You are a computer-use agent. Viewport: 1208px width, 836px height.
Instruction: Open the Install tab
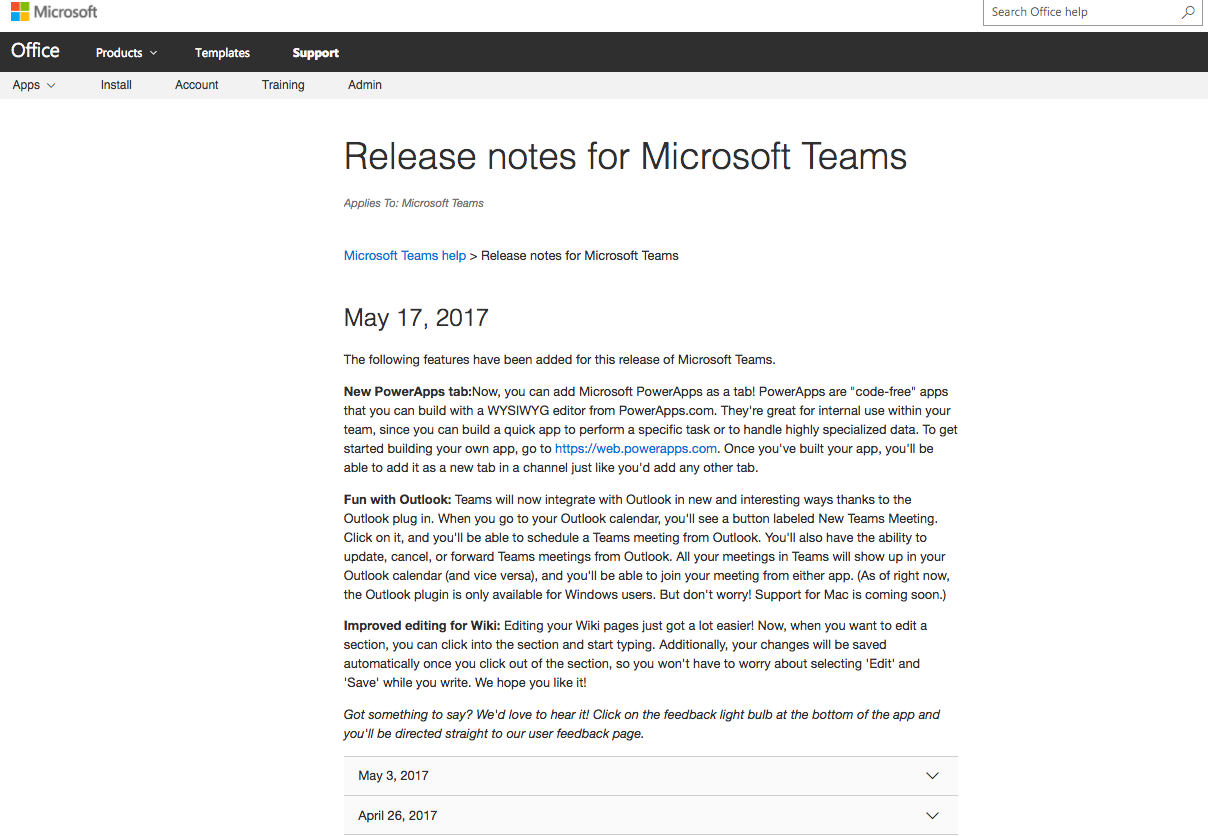(116, 85)
